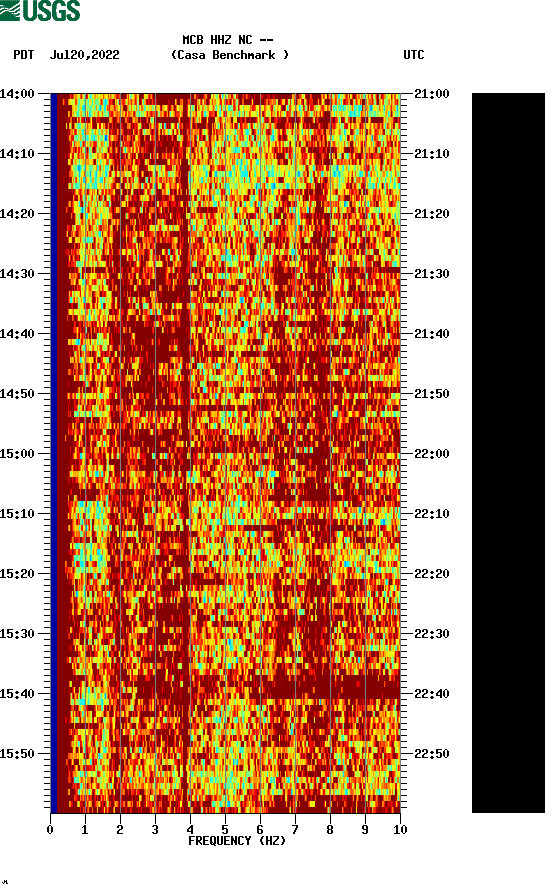Click the '14:30' PDT time label
The height and width of the screenshot is (893, 552).
coord(18,274)
